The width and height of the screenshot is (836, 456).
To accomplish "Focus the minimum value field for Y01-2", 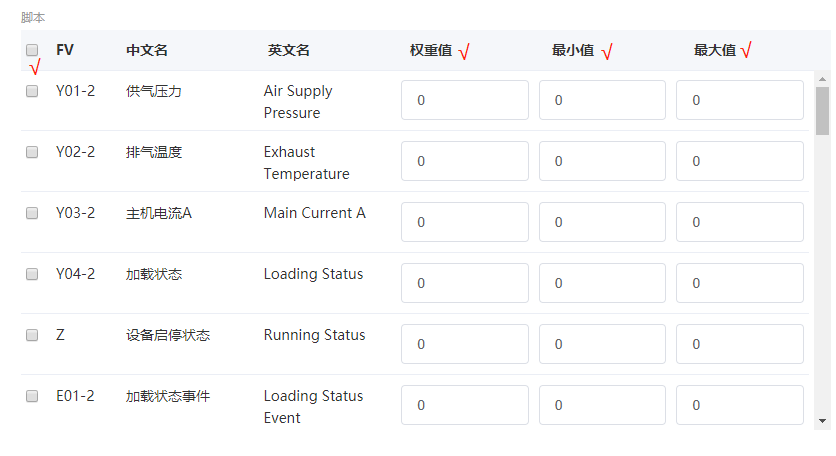I will 602,100.
